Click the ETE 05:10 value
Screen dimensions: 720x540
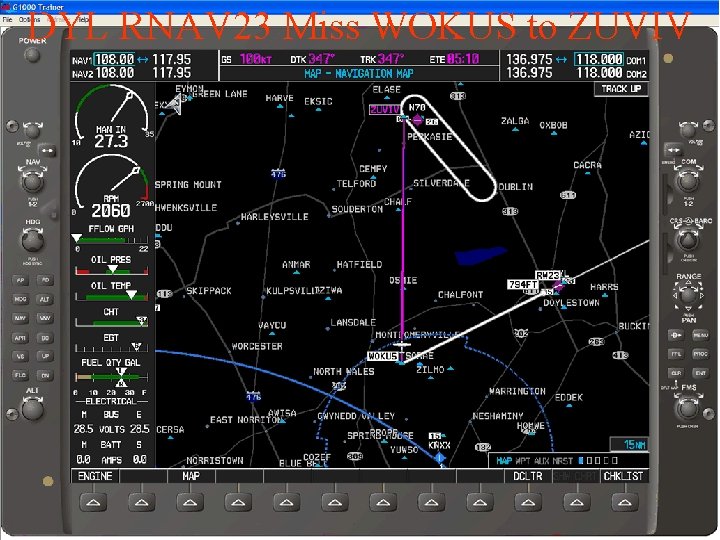point(463,59)
